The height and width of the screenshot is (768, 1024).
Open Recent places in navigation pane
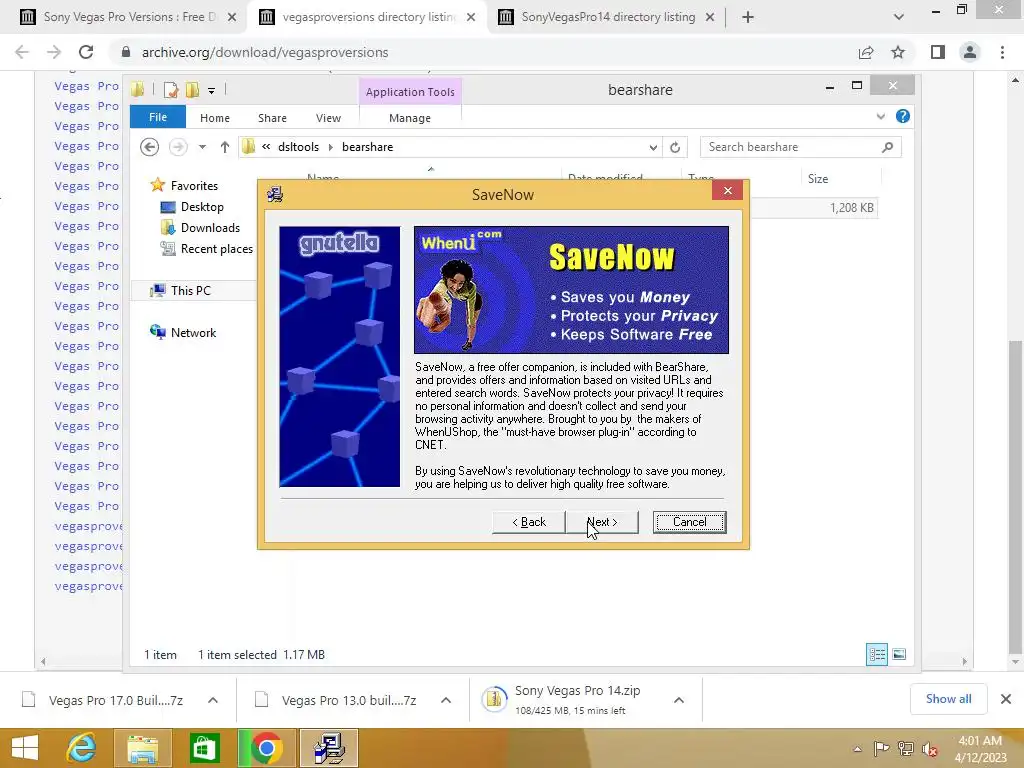coord(216,248)
